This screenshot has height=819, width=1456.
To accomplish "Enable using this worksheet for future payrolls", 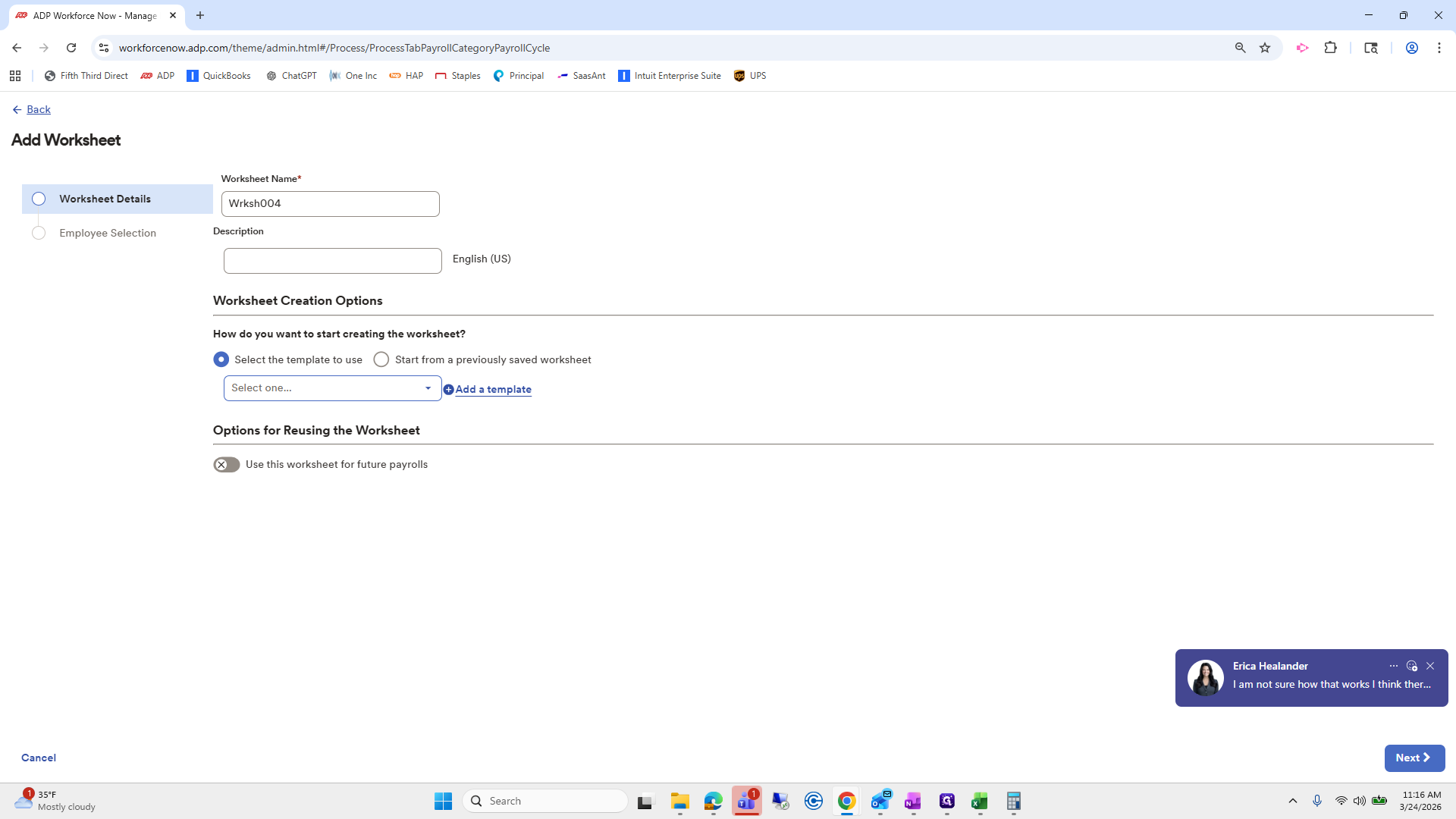I will (226, 464).
